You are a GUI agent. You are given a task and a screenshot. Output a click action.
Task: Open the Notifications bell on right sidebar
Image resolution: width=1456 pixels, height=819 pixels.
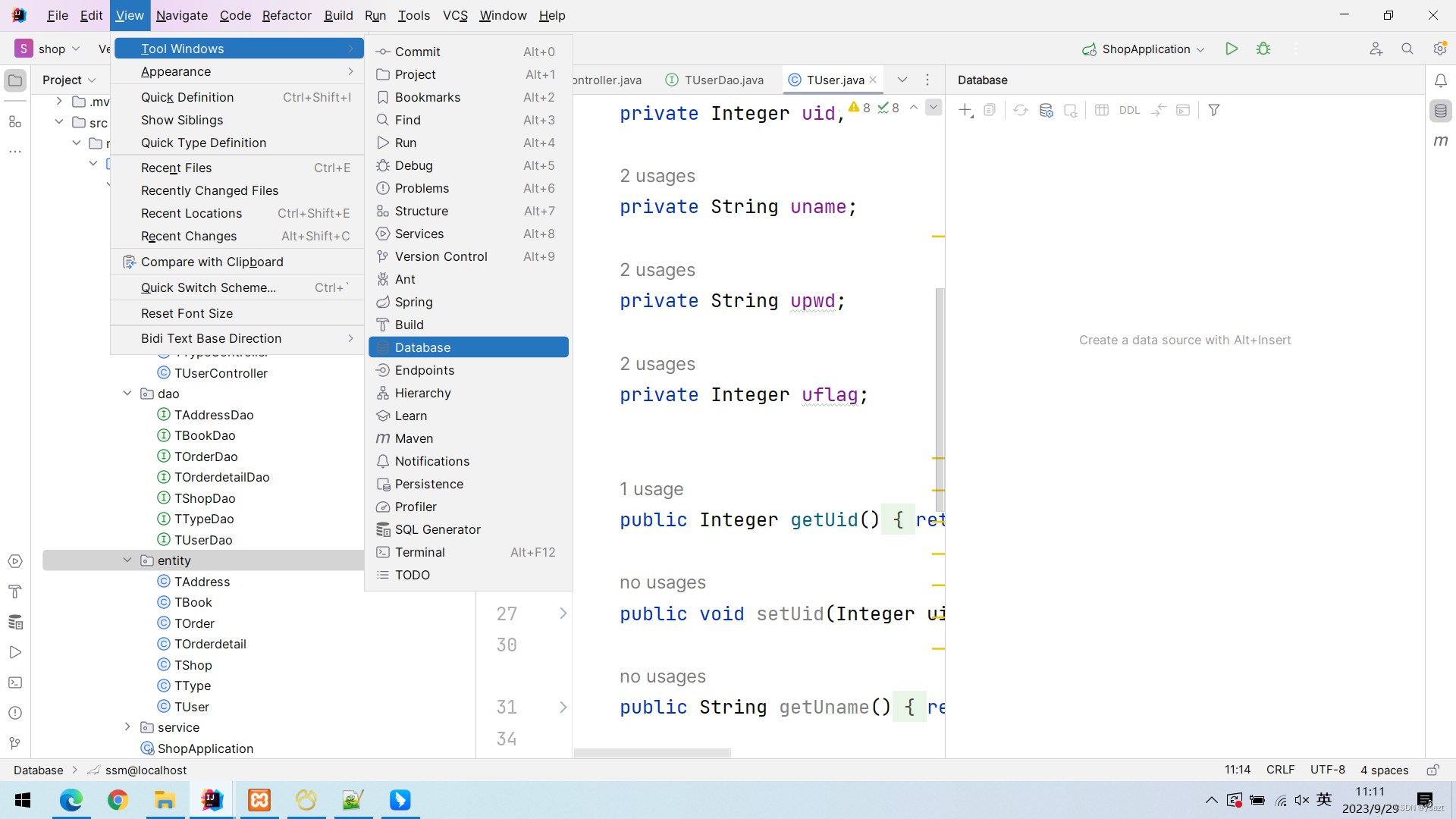click(x=1441, y=80)
